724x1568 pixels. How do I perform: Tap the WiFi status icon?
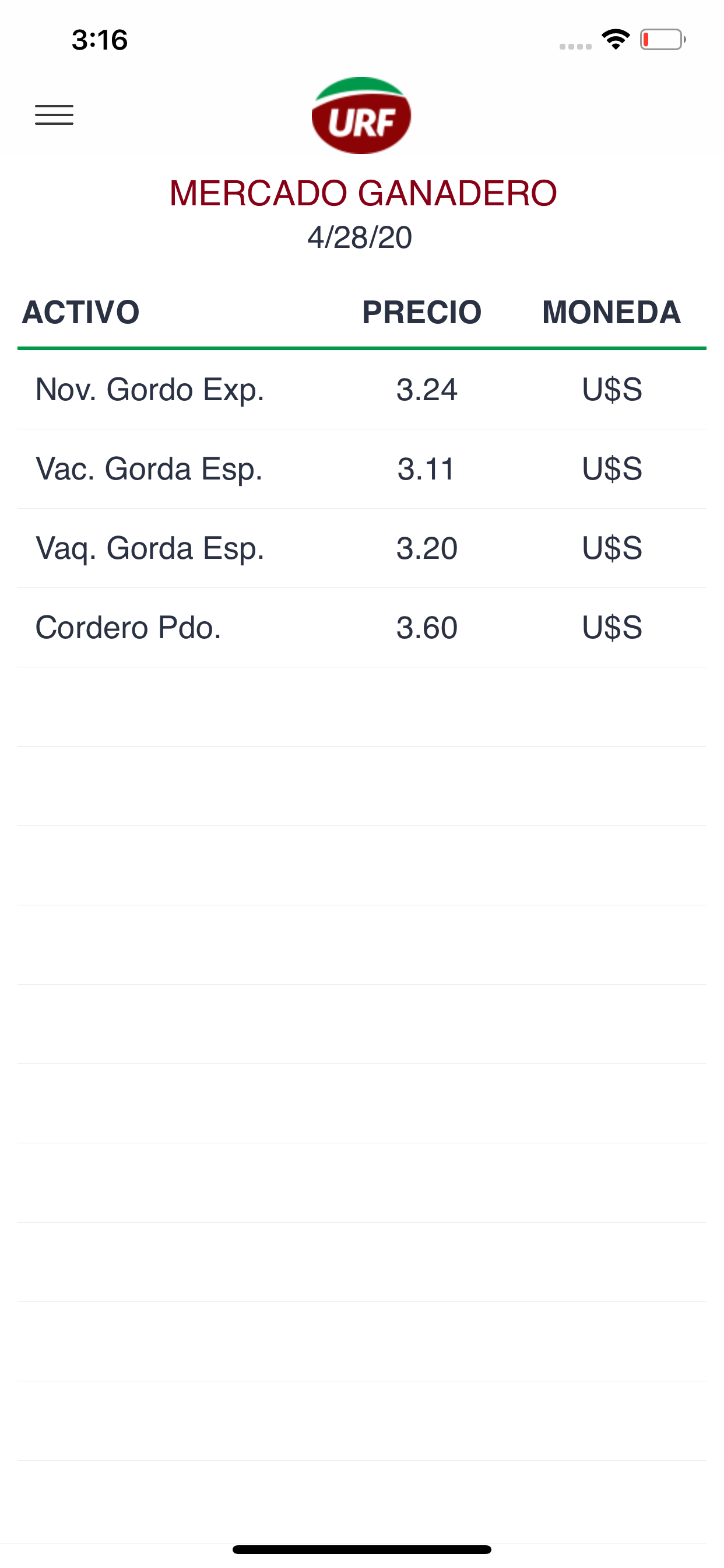point(616,40)
